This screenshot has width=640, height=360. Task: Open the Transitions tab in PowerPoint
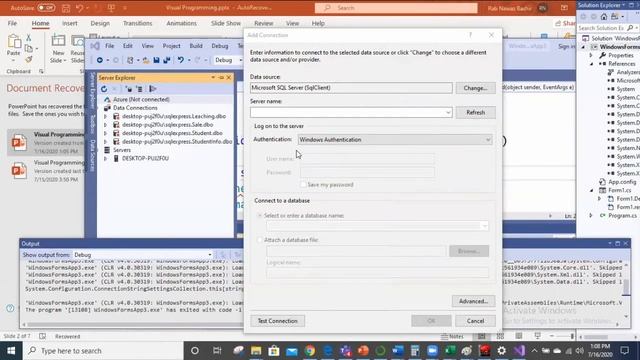pos(138,23)
